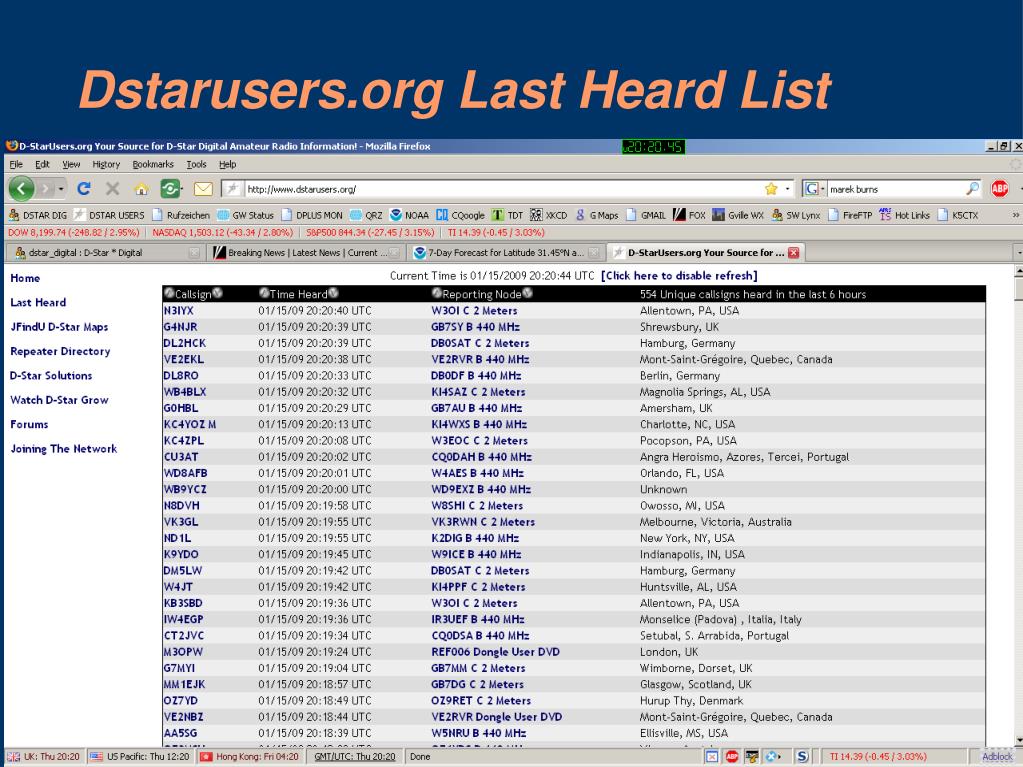Open the FOX bookmark
Image resolution: width=1023 pixels, height=767 pixels.
689,215
